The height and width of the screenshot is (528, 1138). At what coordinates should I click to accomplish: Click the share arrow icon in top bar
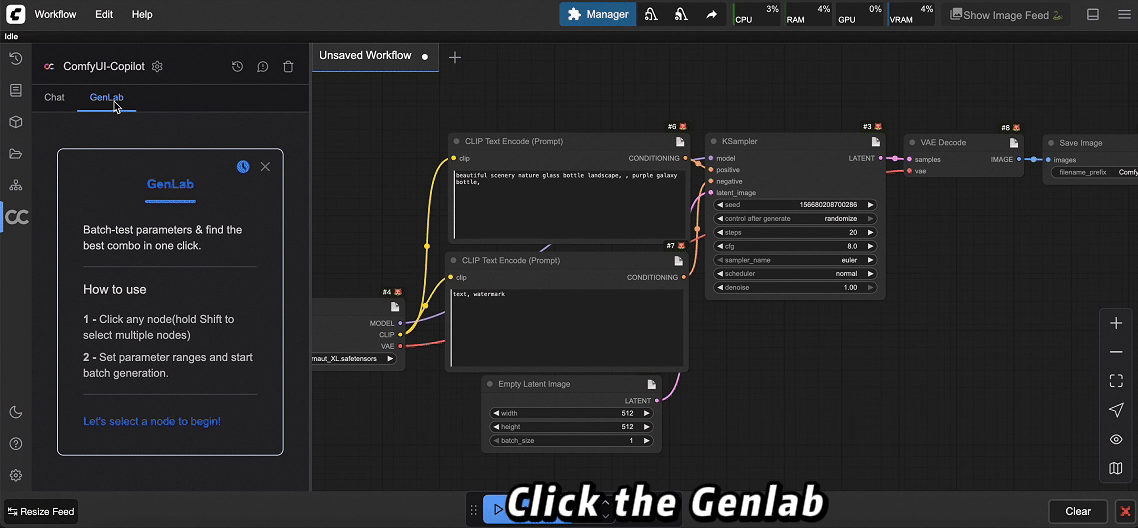click(711, 15)
